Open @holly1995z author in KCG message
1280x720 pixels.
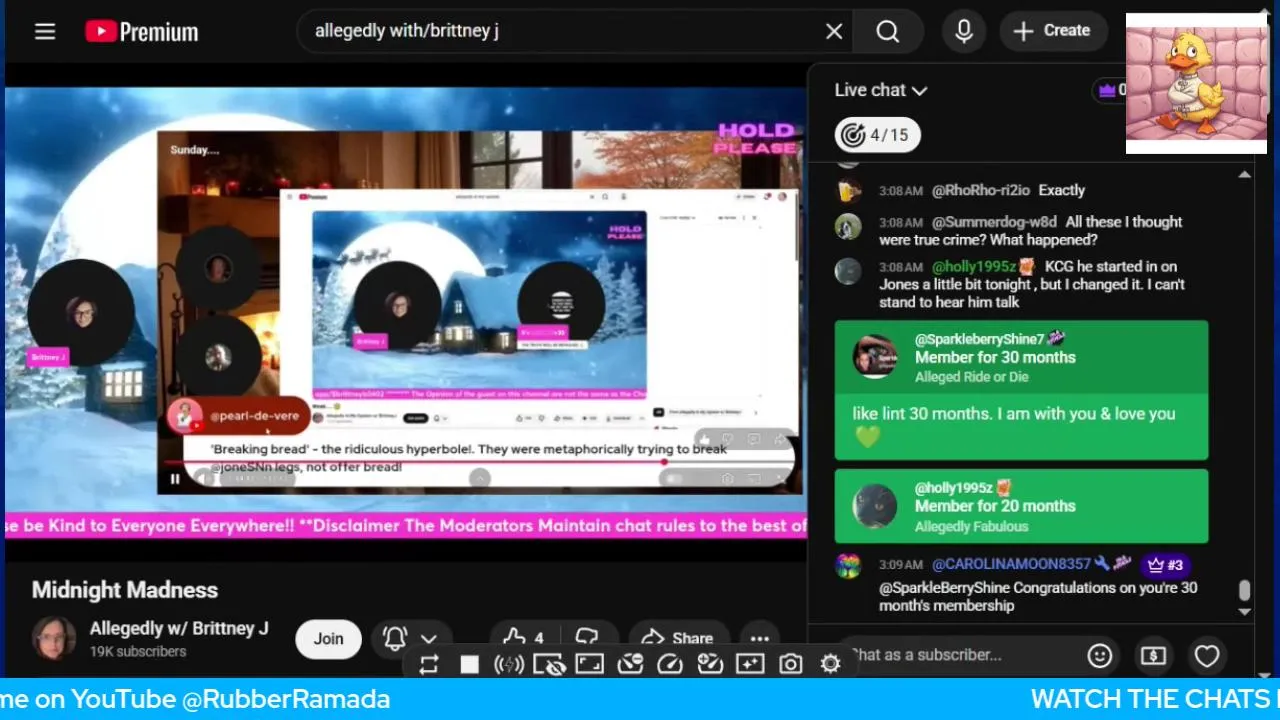coord(974,267)
